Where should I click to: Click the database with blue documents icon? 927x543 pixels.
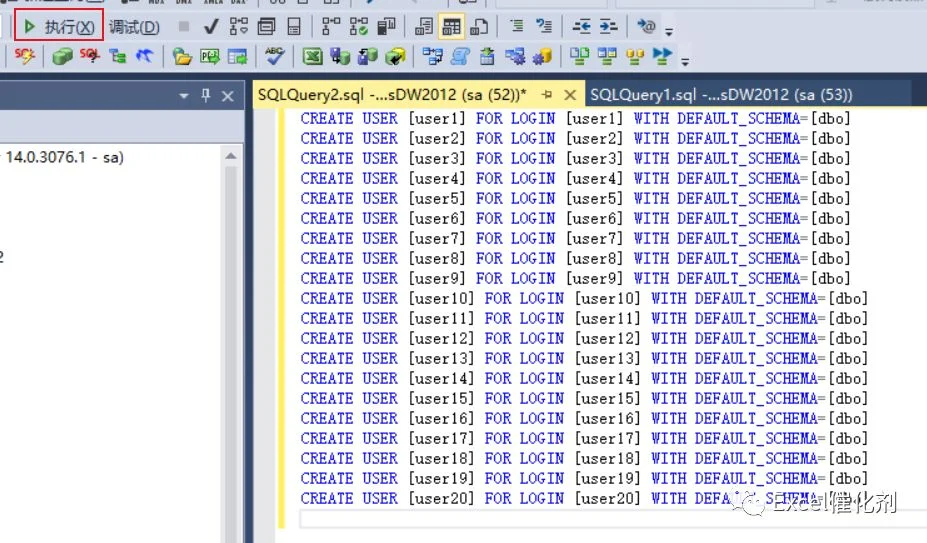click(368, 56)
